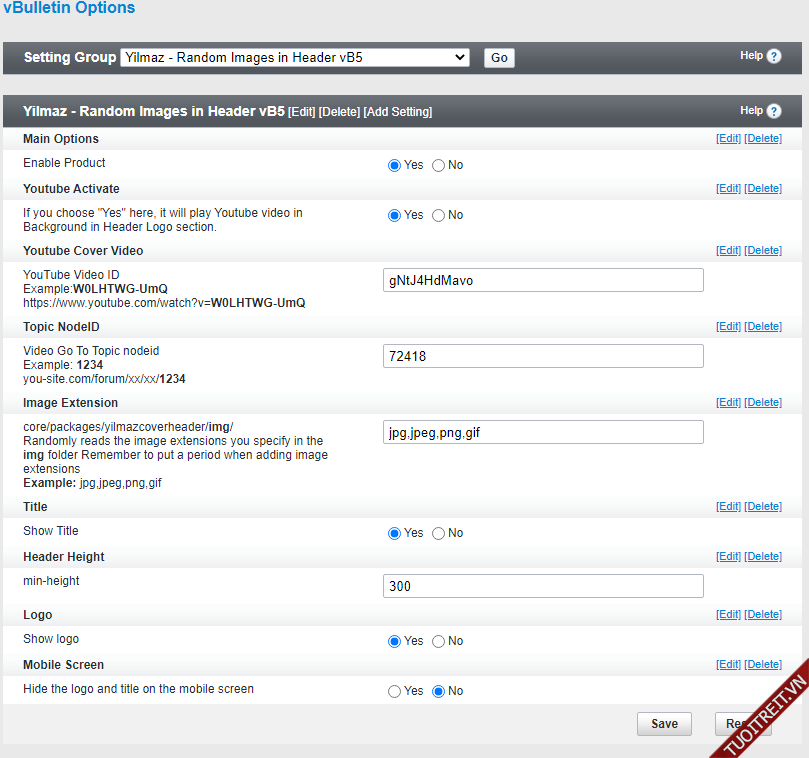This screenshot has width=809, height=758.
Task: Click the Topic nodeid text field
Action: point(543,356)
